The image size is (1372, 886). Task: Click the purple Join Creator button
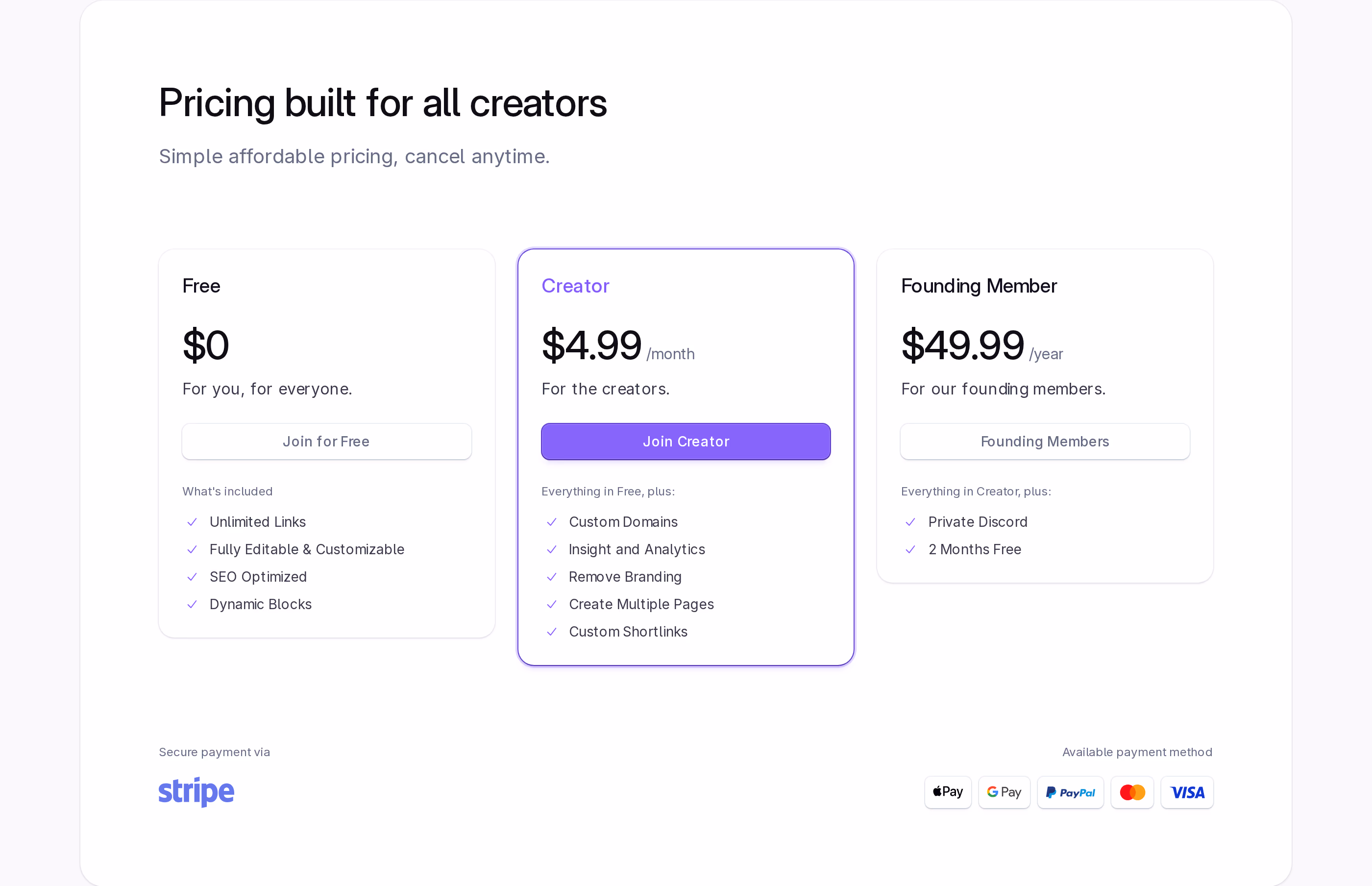[x=686, y=441]
